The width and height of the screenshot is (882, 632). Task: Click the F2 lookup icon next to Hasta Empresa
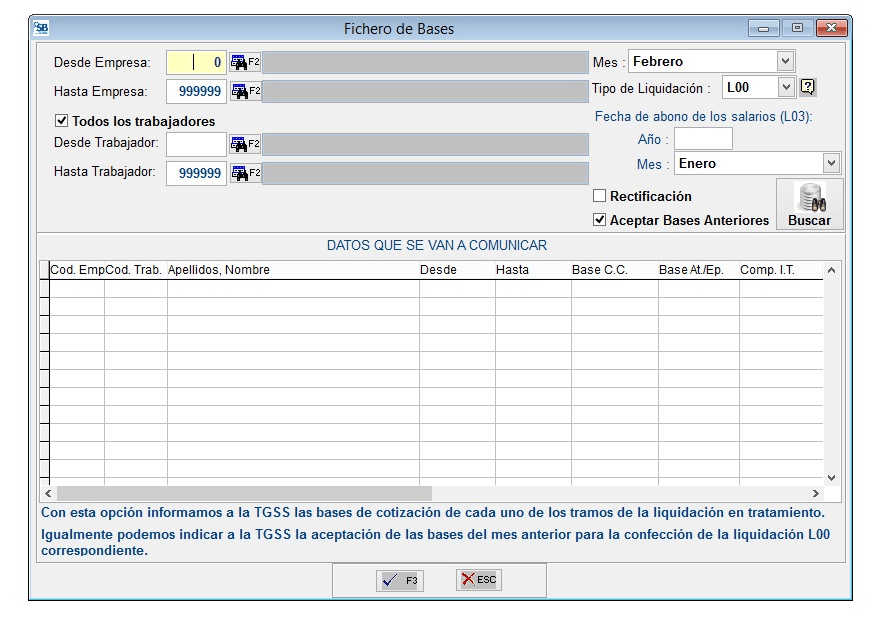coord(237,90)
